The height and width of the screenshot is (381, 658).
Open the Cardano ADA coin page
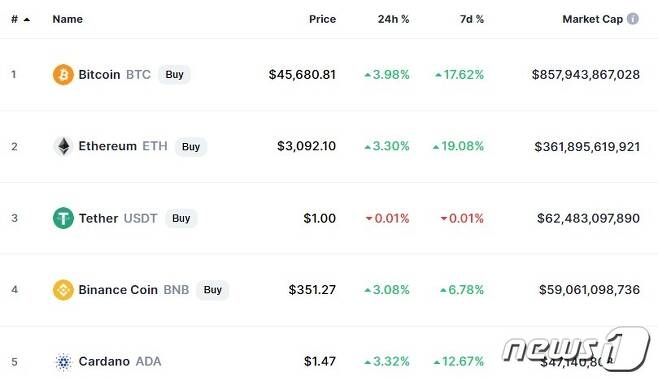120,361
